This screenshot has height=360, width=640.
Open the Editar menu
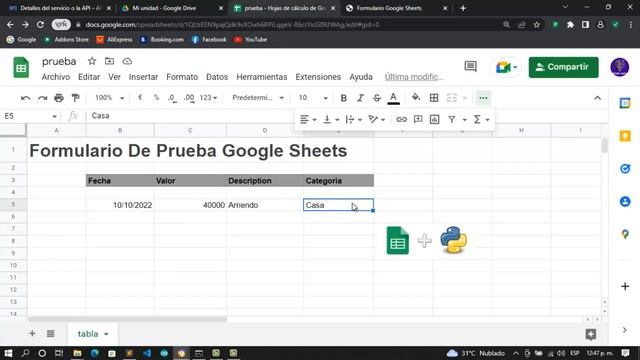click(x=89, y=77)
